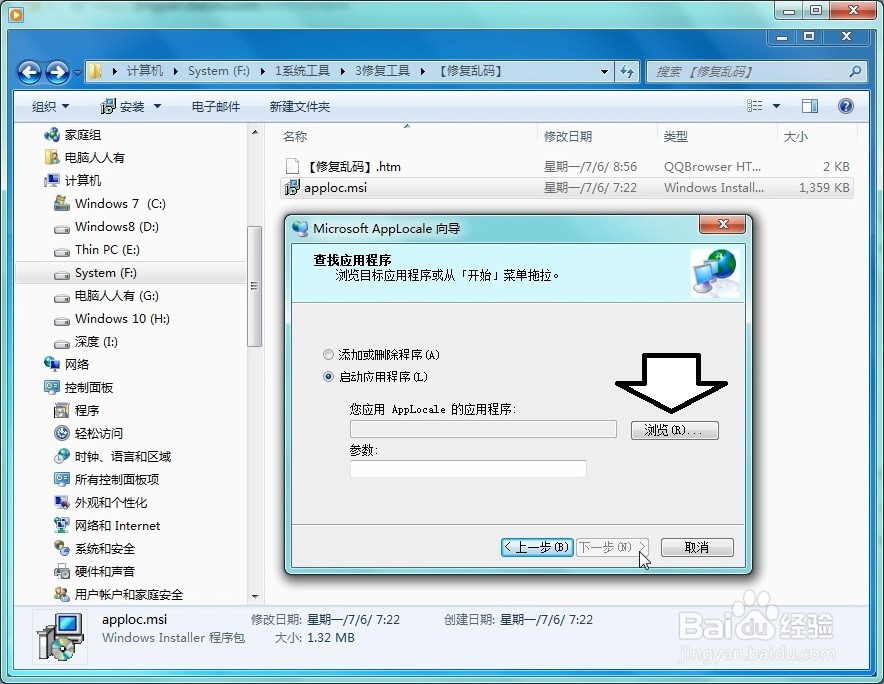Go forward with the Explorer Forward arrow
The image size is (884, 684).
click(x=57, y=72)
